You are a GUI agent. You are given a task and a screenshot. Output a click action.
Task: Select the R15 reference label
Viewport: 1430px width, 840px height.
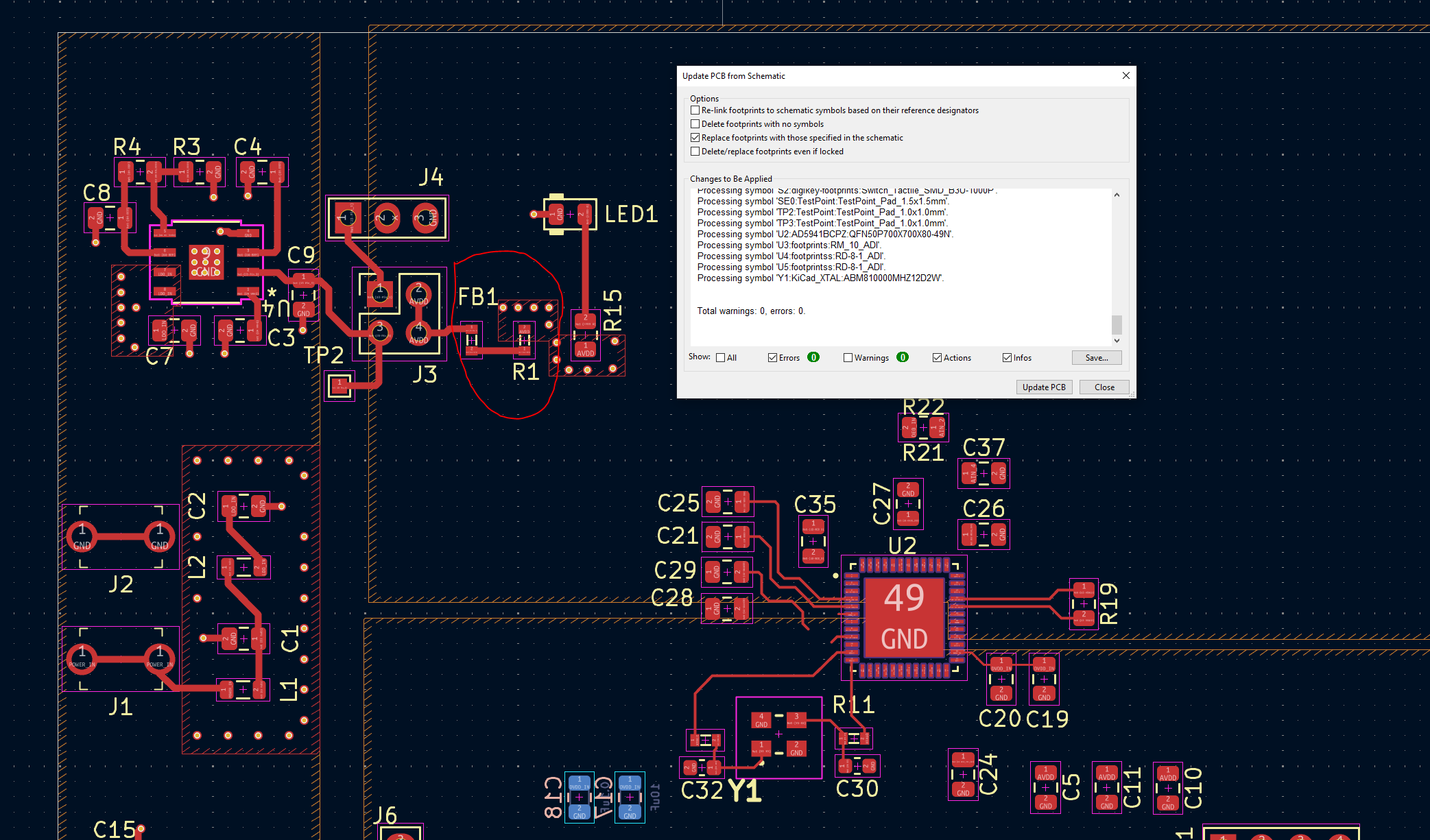pyautogui.click(x=612, y=310)
